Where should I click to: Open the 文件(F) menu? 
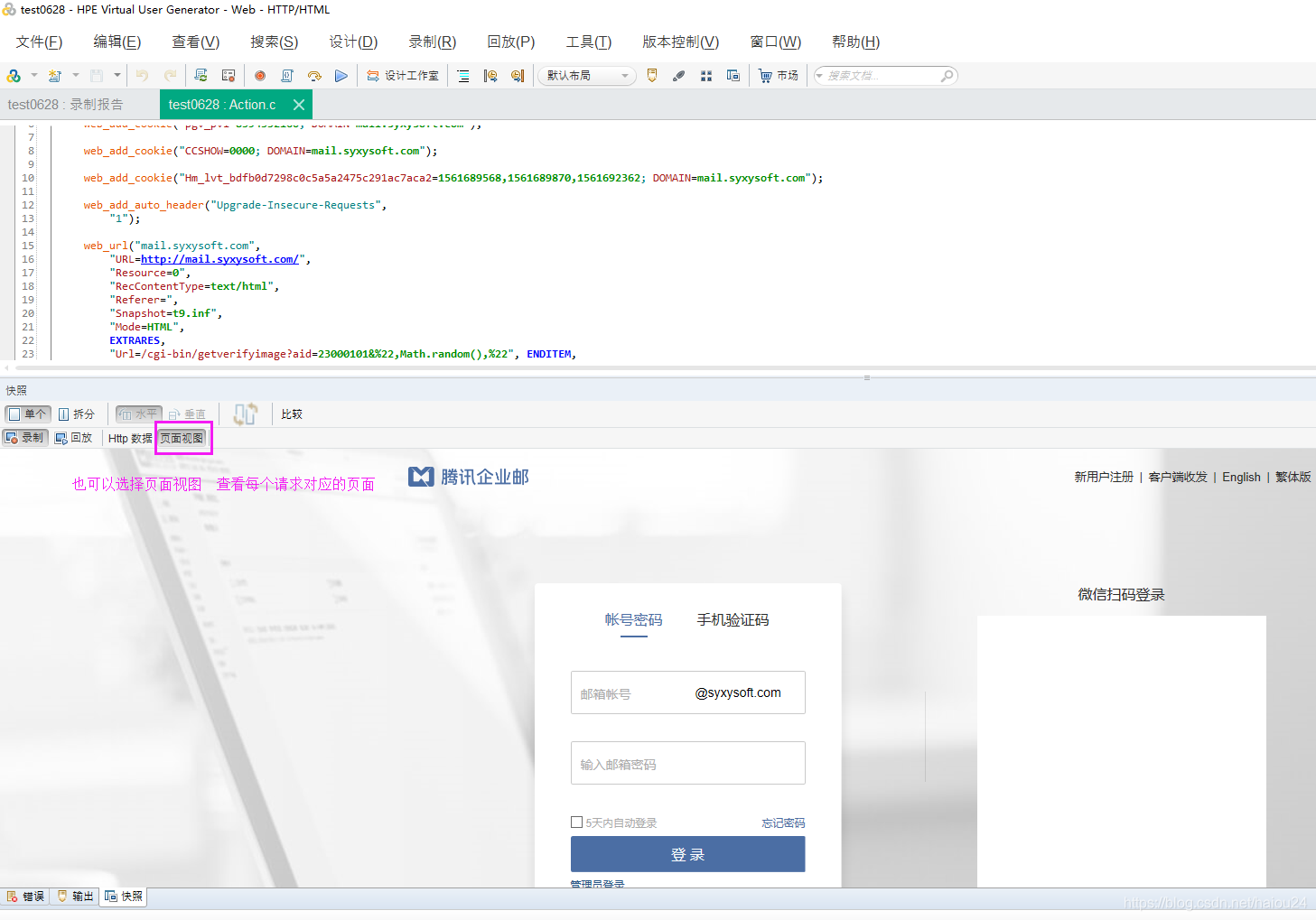(x=39, y=42)
